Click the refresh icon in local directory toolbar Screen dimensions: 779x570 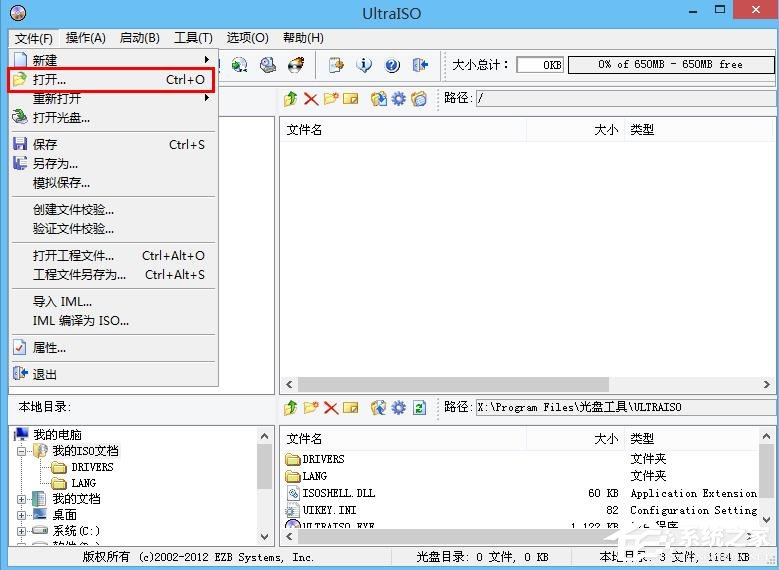pyautogui.click(x=419, y=407)
